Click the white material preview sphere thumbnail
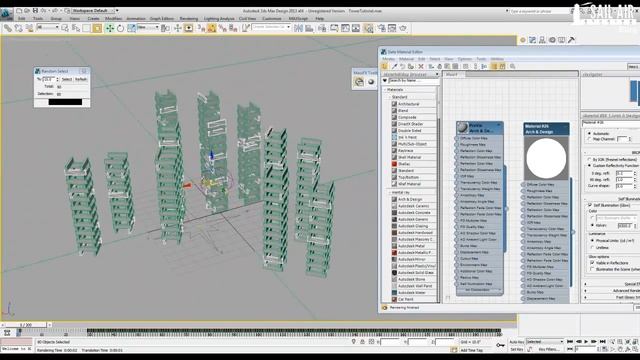Image resolution: width=640 pixels, height=360 pixels. tap(546, 158)
